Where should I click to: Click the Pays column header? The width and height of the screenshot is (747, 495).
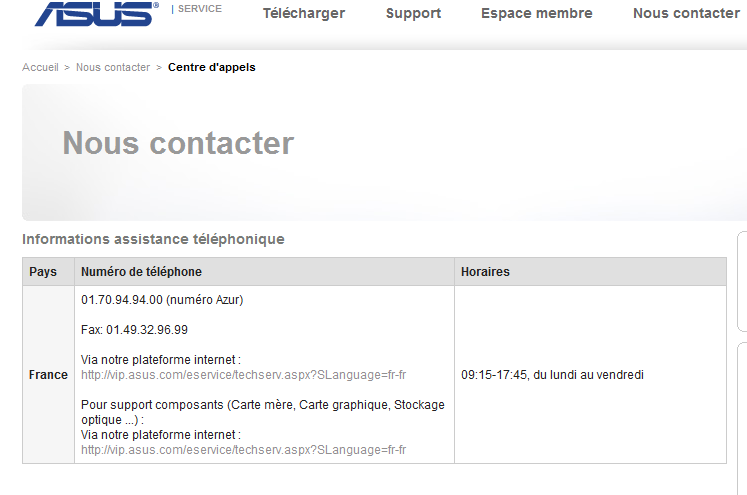(43, 272)
